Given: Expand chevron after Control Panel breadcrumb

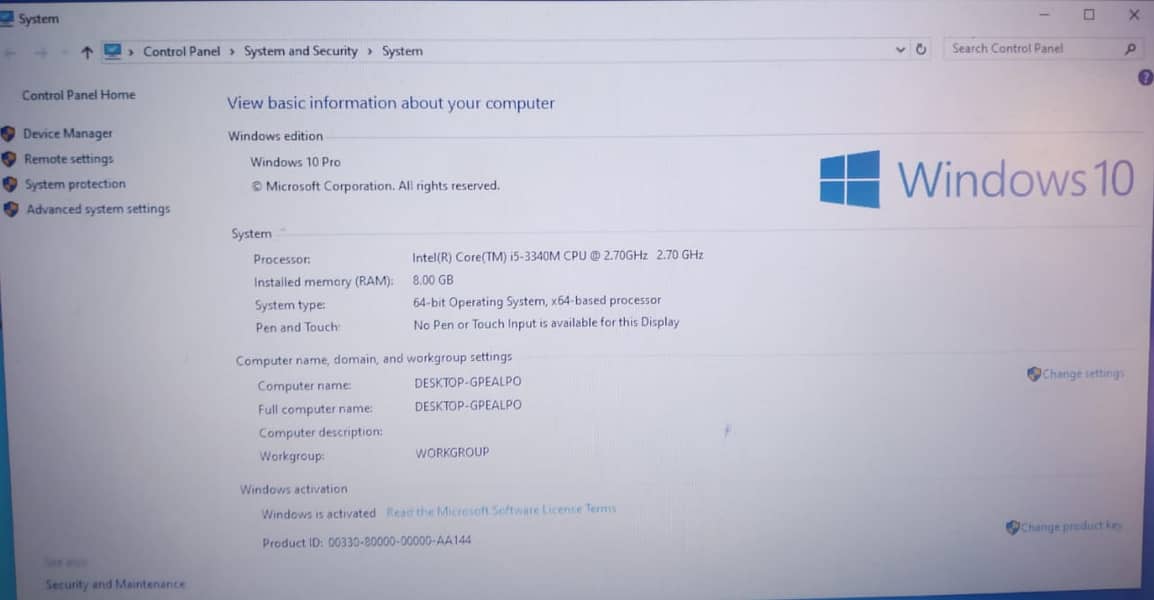Looking at the screenshot, I should point(232,52).
